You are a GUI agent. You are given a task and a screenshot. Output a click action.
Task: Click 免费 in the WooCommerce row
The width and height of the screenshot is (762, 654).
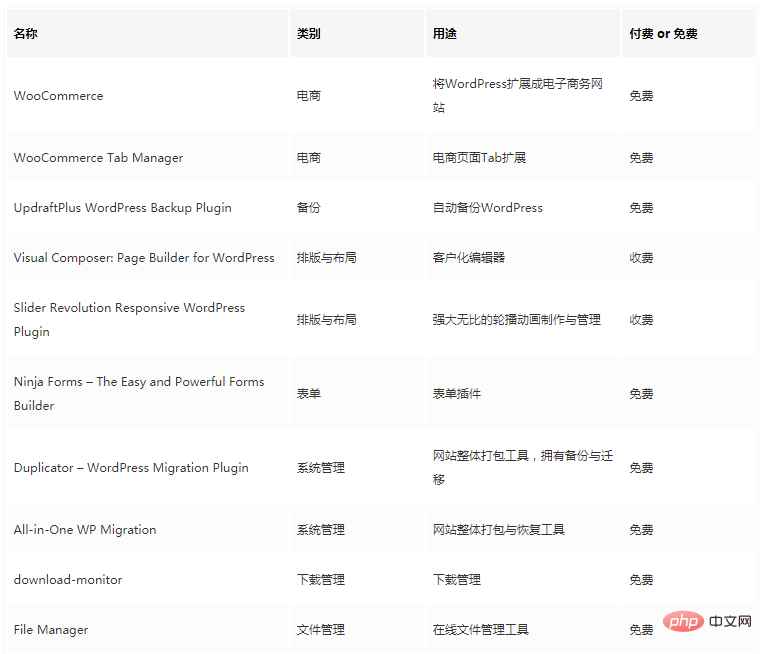click(x=641, y=96)
